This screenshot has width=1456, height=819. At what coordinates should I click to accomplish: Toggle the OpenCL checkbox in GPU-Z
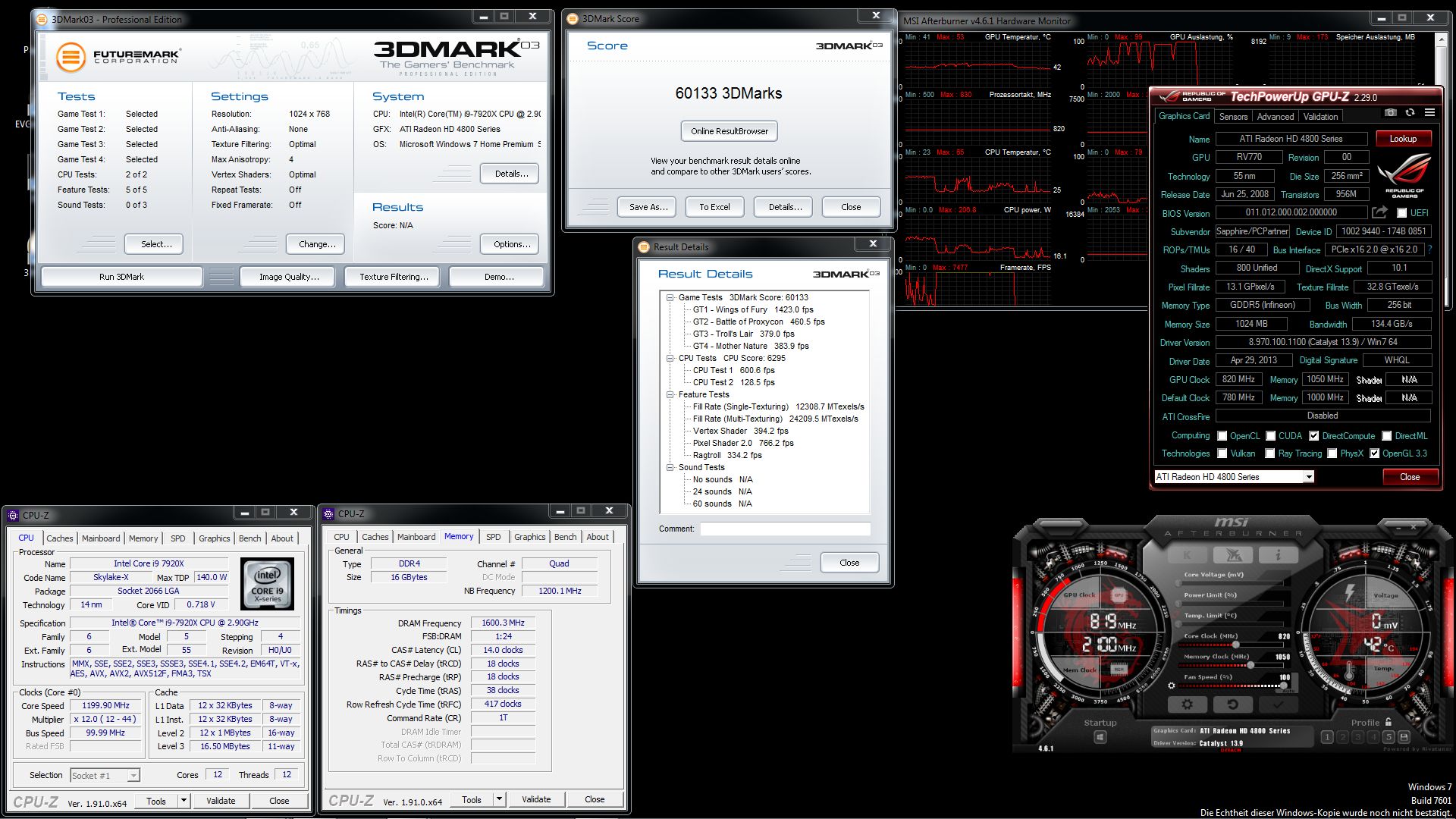click(x=1222, y=436)
